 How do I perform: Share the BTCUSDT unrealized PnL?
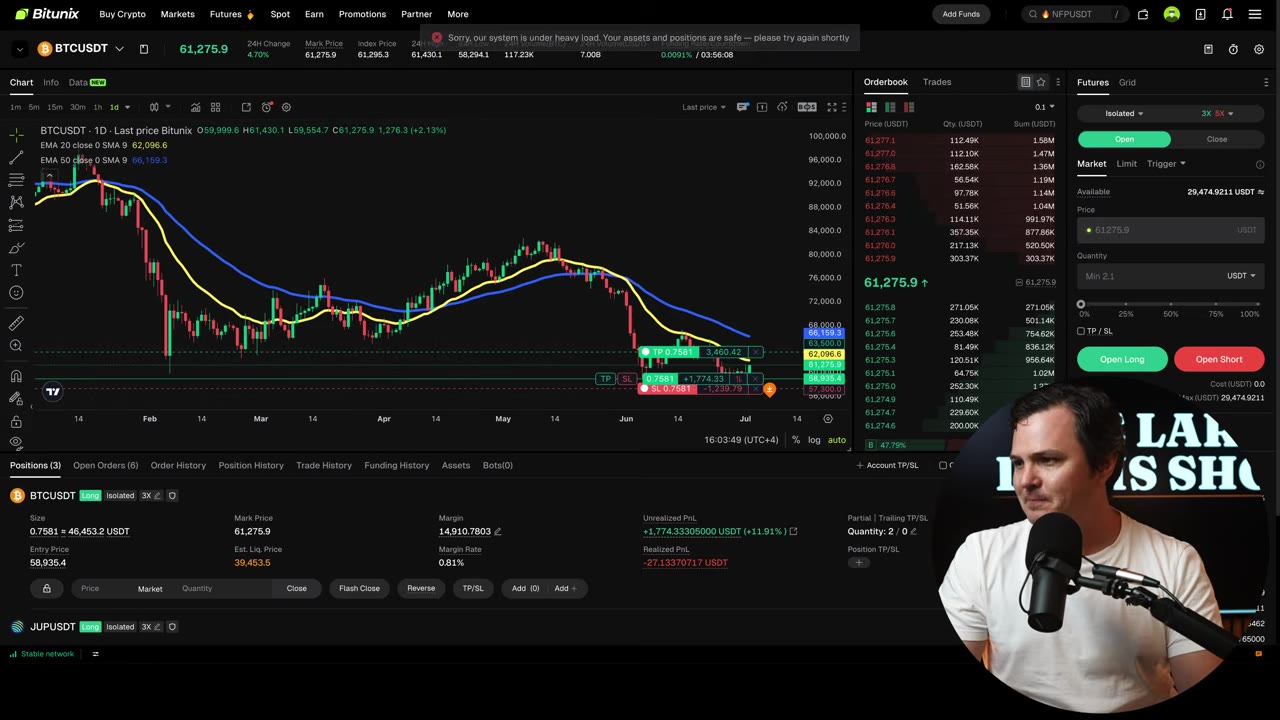[793, 532]
